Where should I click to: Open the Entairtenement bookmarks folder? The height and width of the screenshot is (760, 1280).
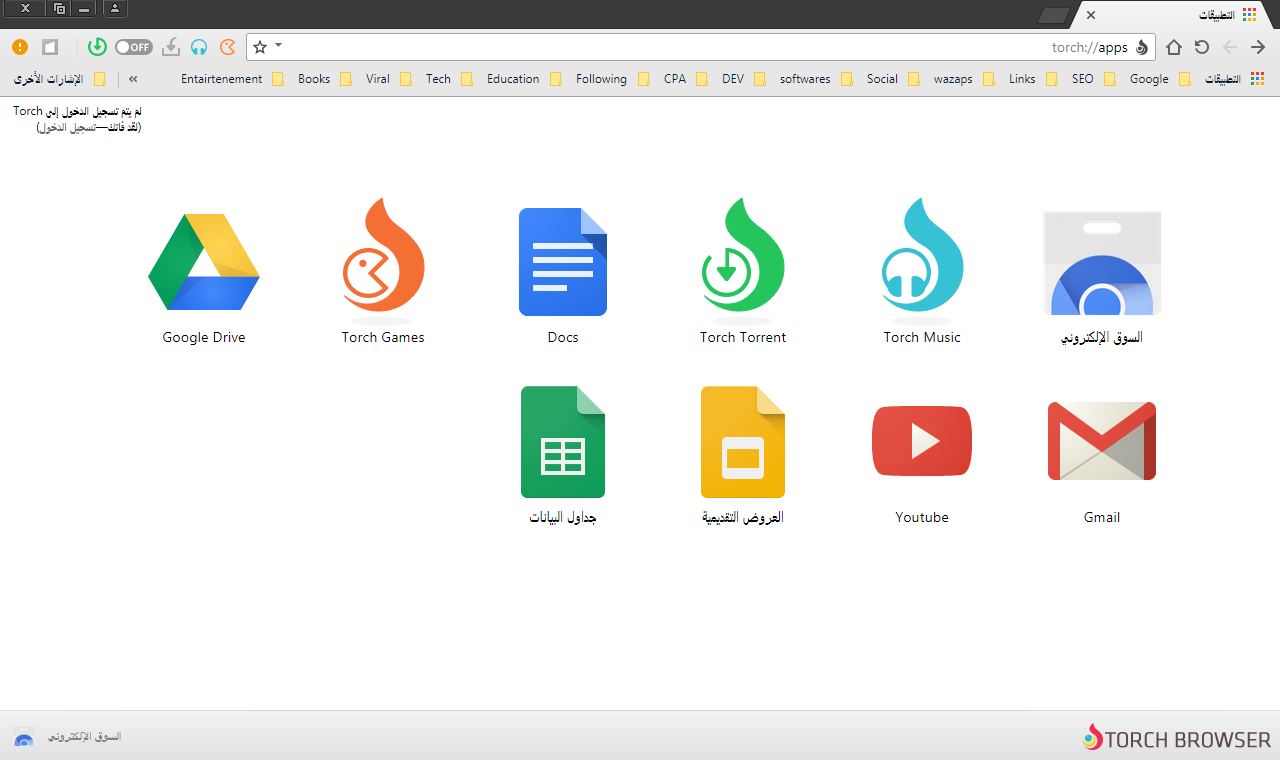pos(232,79)
